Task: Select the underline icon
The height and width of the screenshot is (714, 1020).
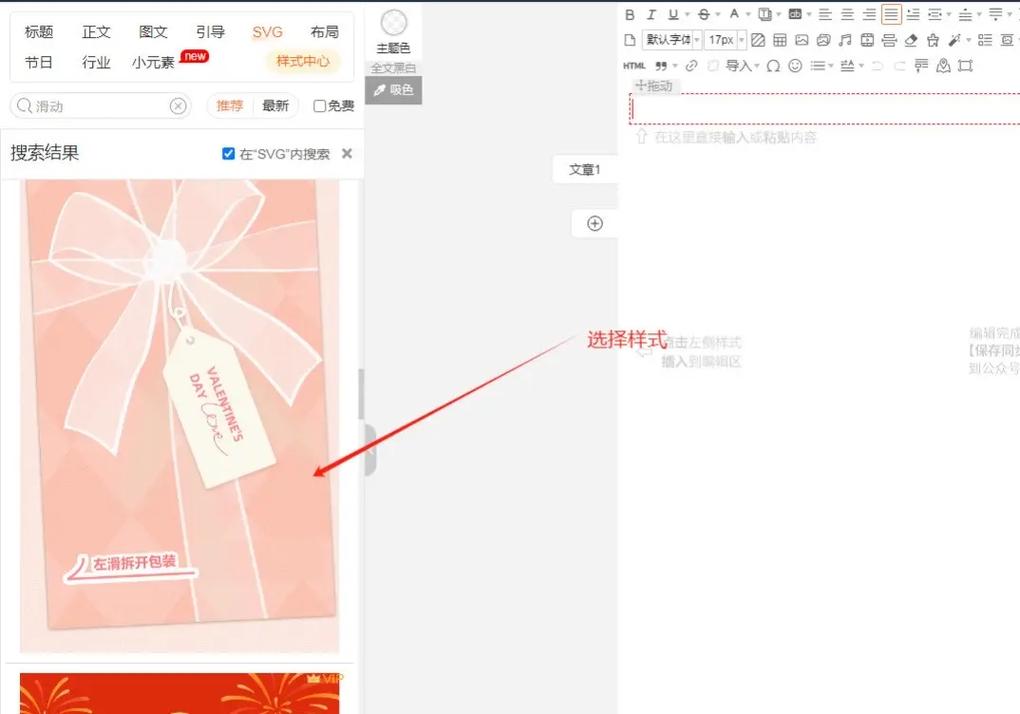Action: [672, 15]
